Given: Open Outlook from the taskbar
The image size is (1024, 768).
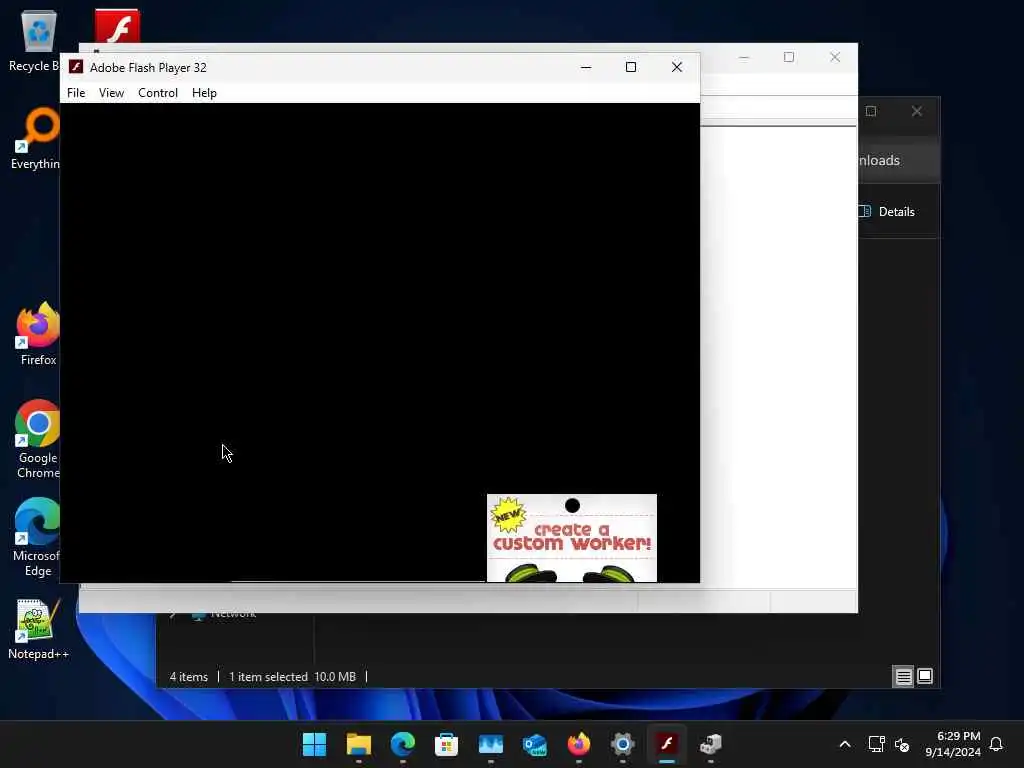Looking at the screenshot, I should (x=535, y=744).
